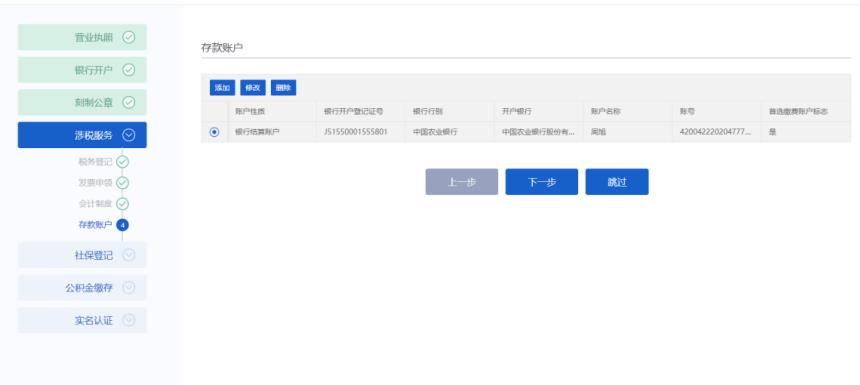Image resolution: width=860 pixels, height=385 pixels.
Task: Open the 营业执照 step in sidebar
Action: click(x=82, y=37)
